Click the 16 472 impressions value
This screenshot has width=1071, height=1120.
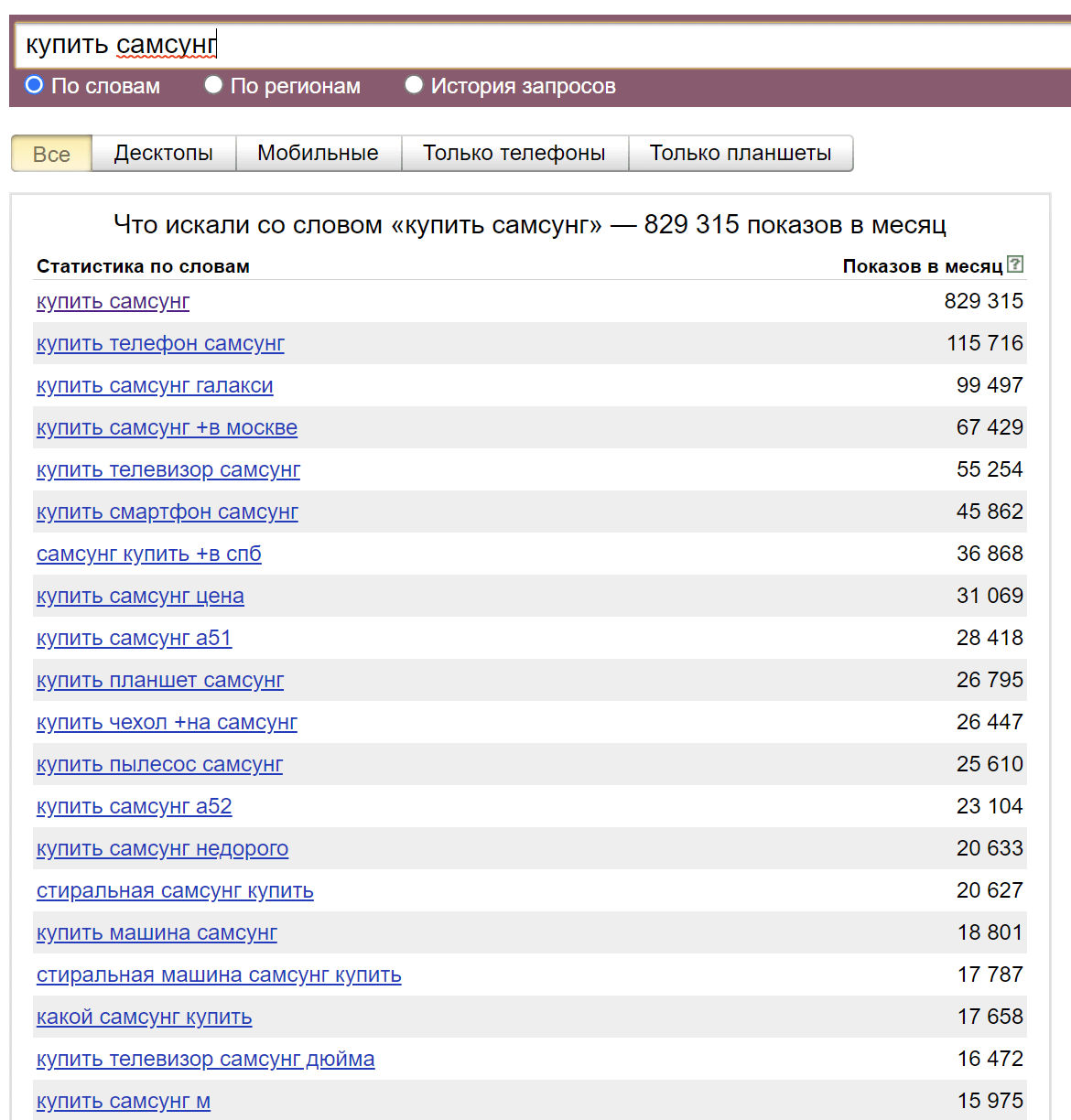990,1059
